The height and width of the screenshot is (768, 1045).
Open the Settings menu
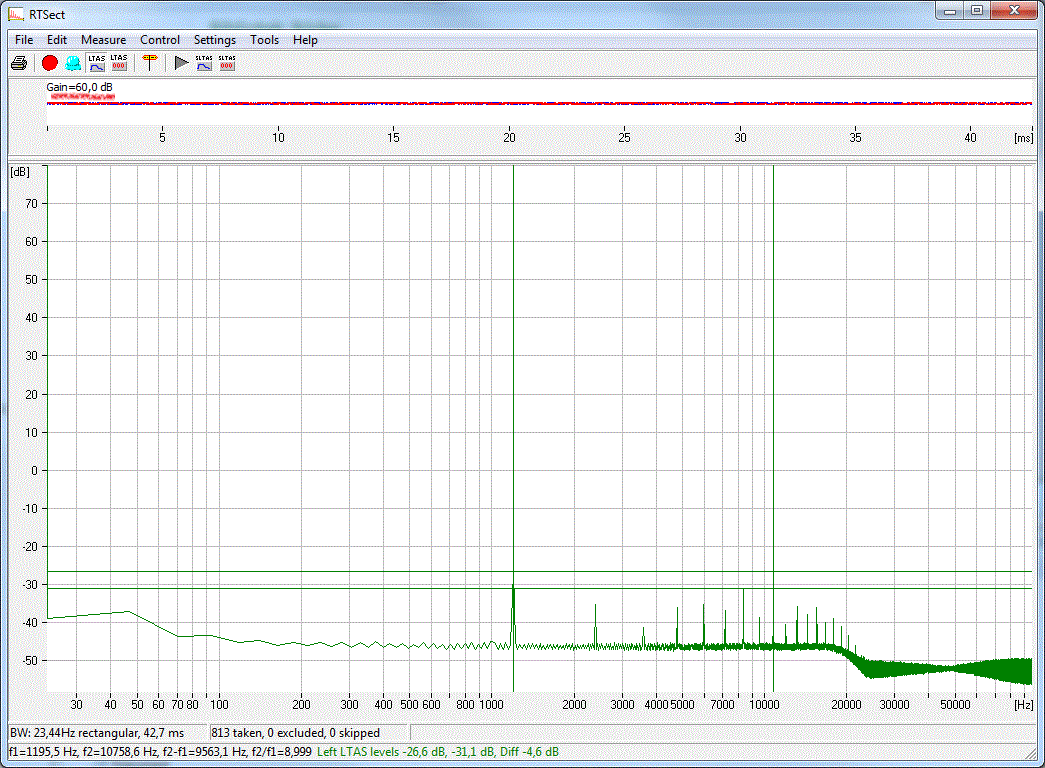215,40
